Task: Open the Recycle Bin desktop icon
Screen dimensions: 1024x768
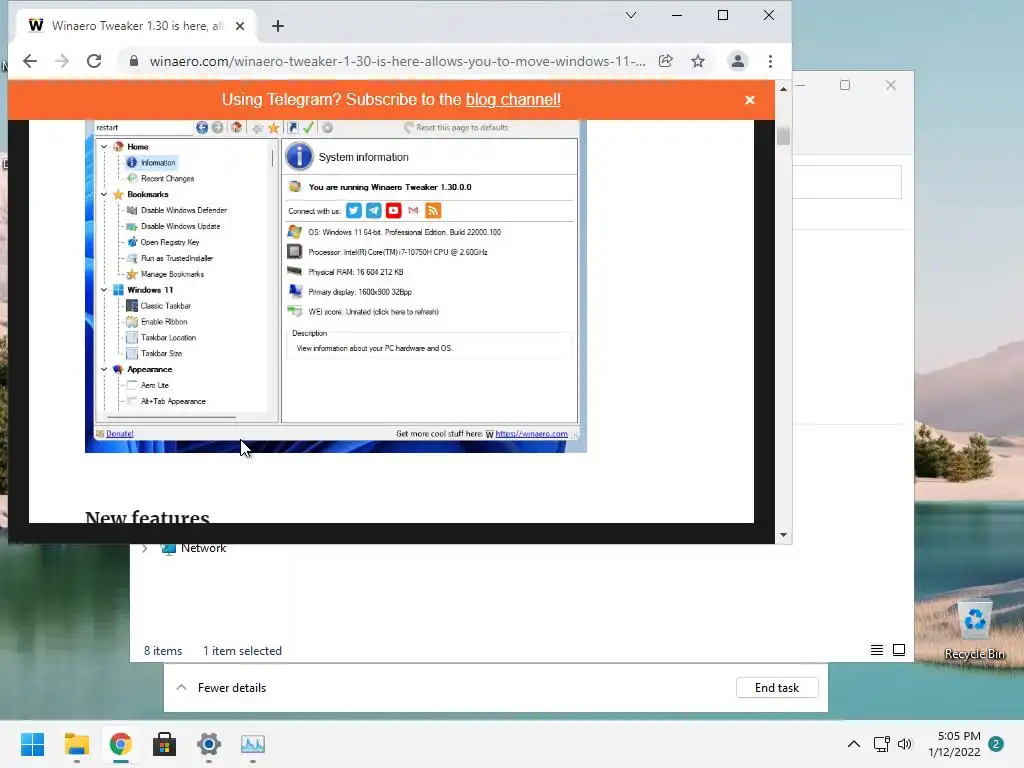Action: pyautogui.click(x=974, y=630)
